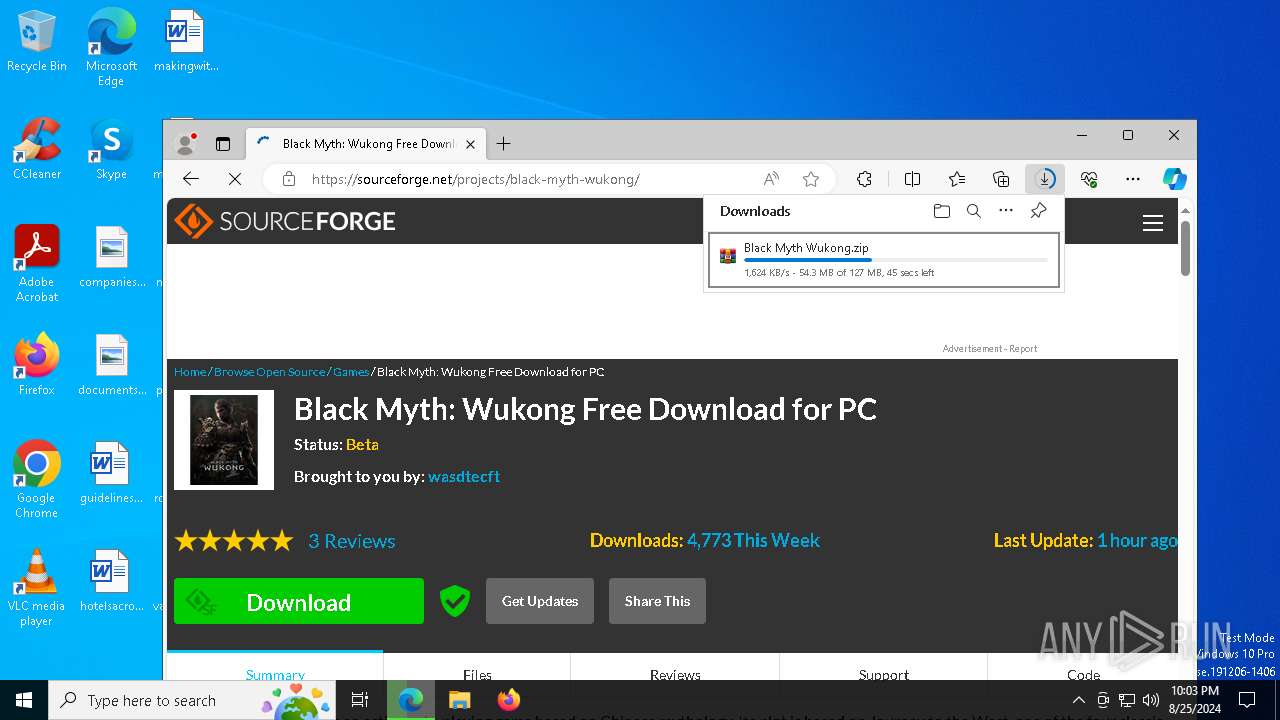
Task: Open Games breadcrumb link
Action: click(351, 372)
